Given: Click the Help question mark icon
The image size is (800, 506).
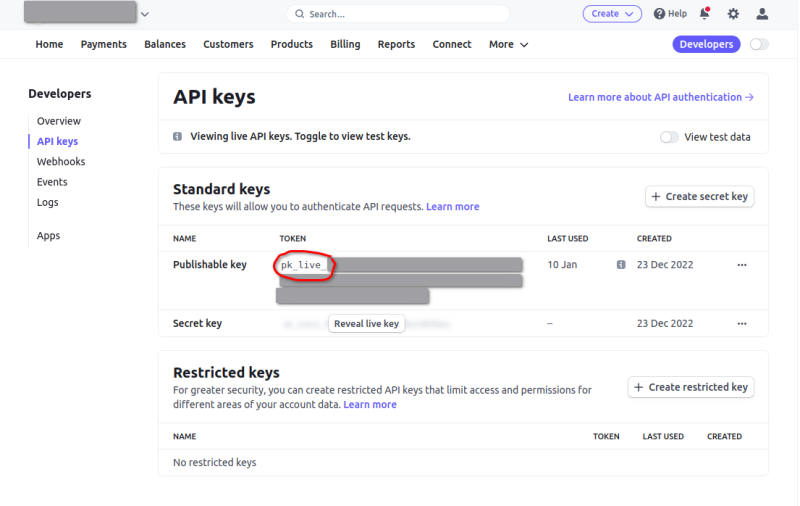Looking at the screenshot, I should click(x=659, y=14).
